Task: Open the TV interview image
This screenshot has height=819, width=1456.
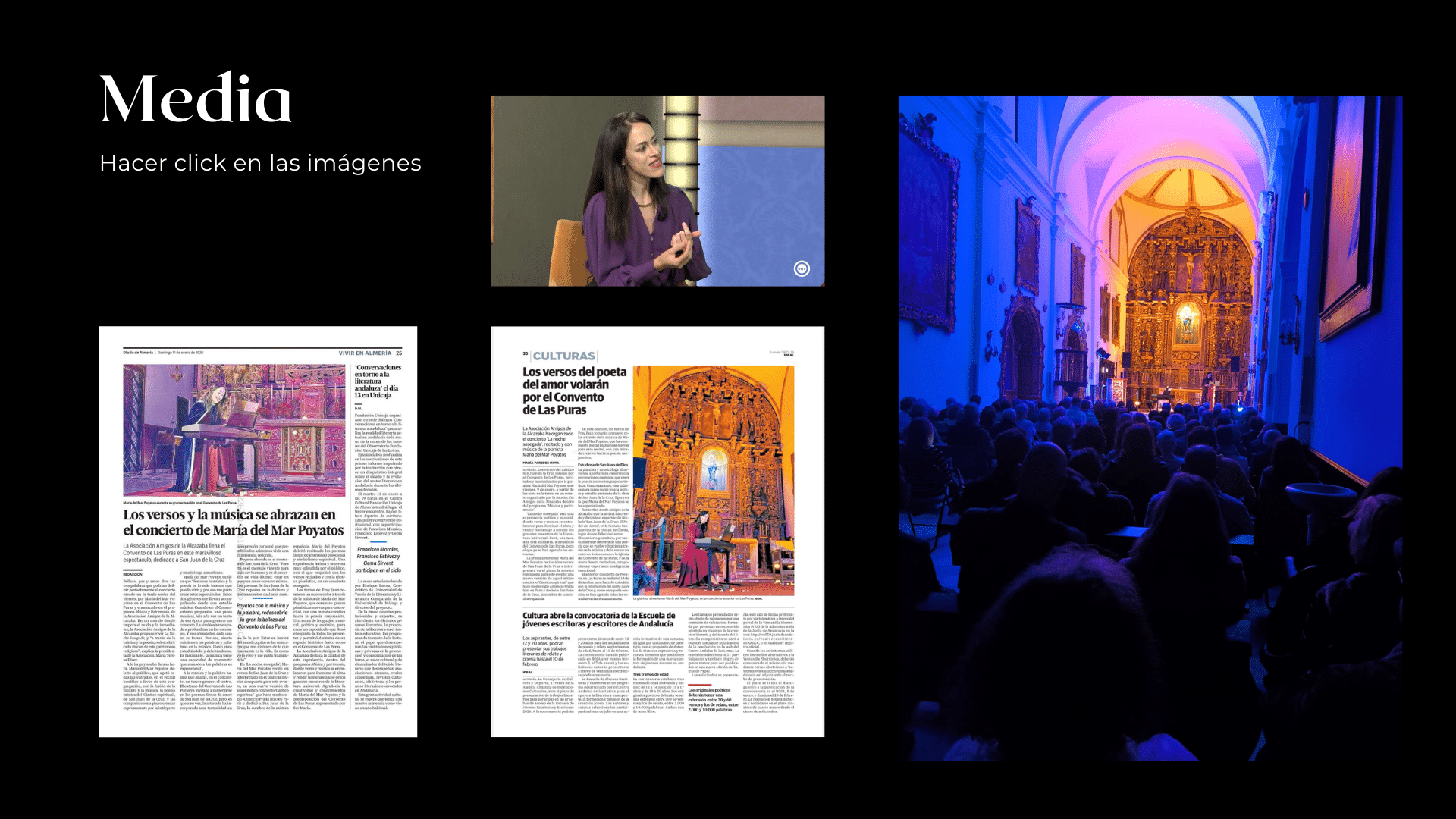Action: [x=657, y=190]
